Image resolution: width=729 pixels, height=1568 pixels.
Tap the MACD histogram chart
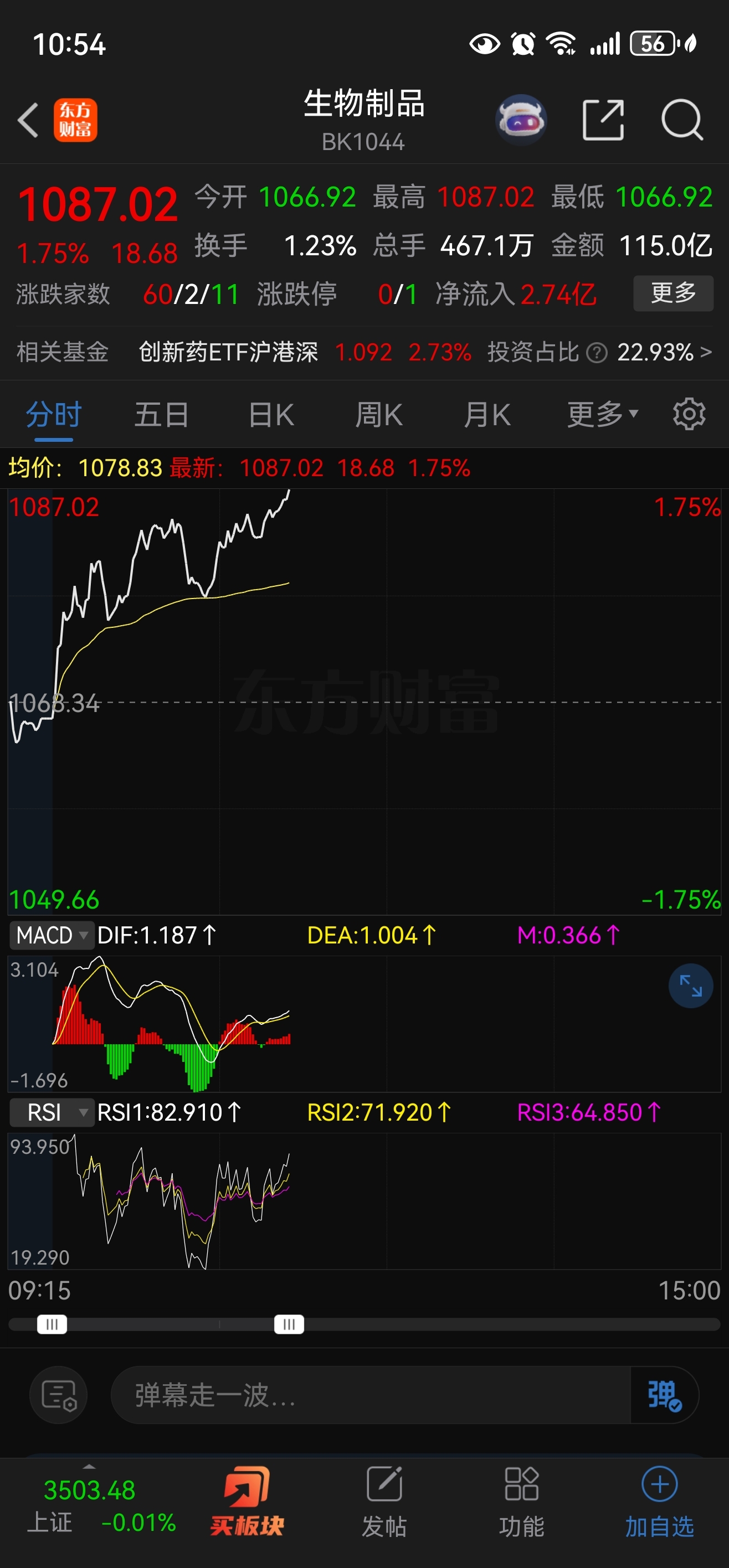[364, 1024]
